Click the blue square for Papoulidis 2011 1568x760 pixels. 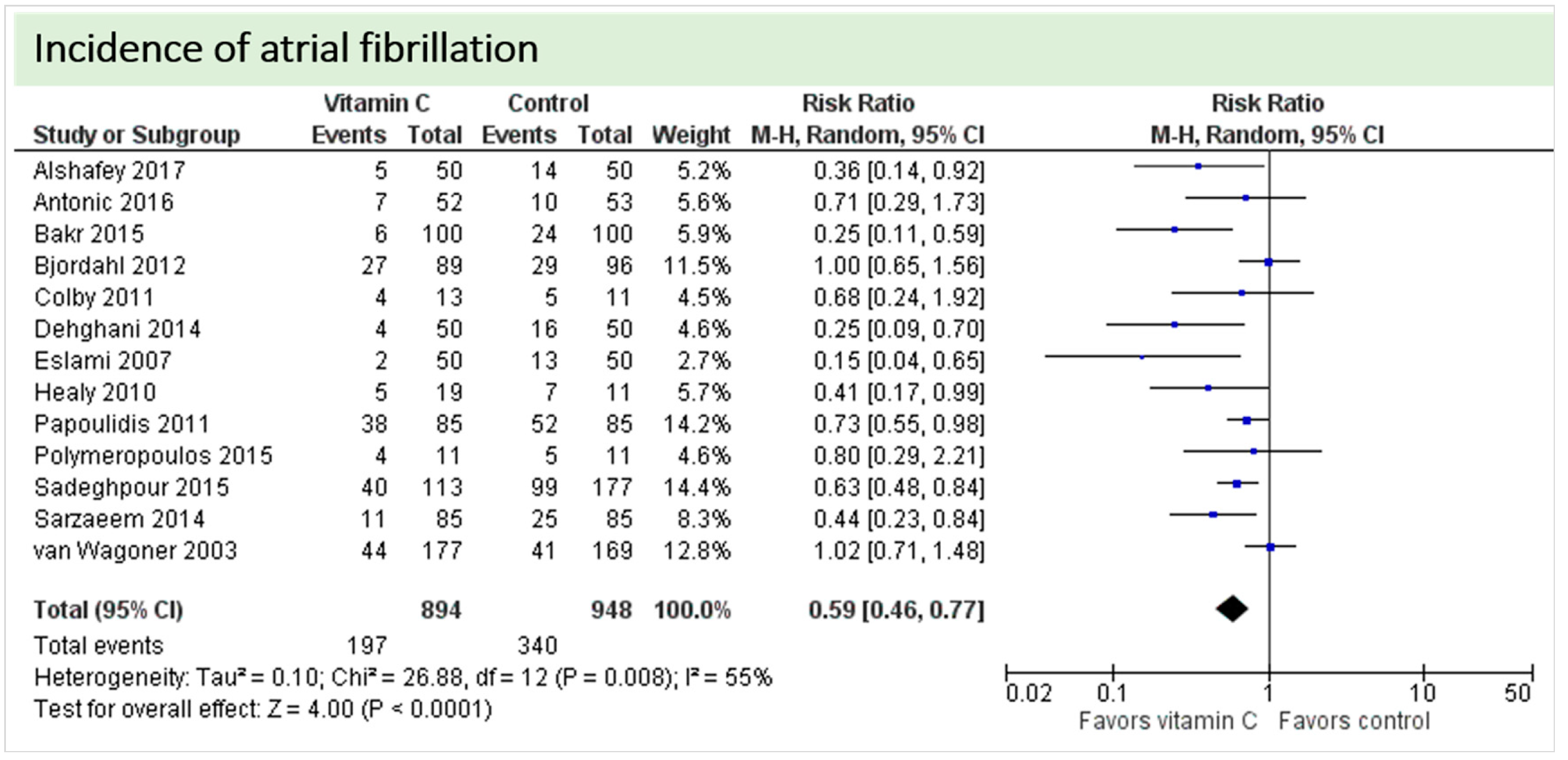tap(1247, 420)
